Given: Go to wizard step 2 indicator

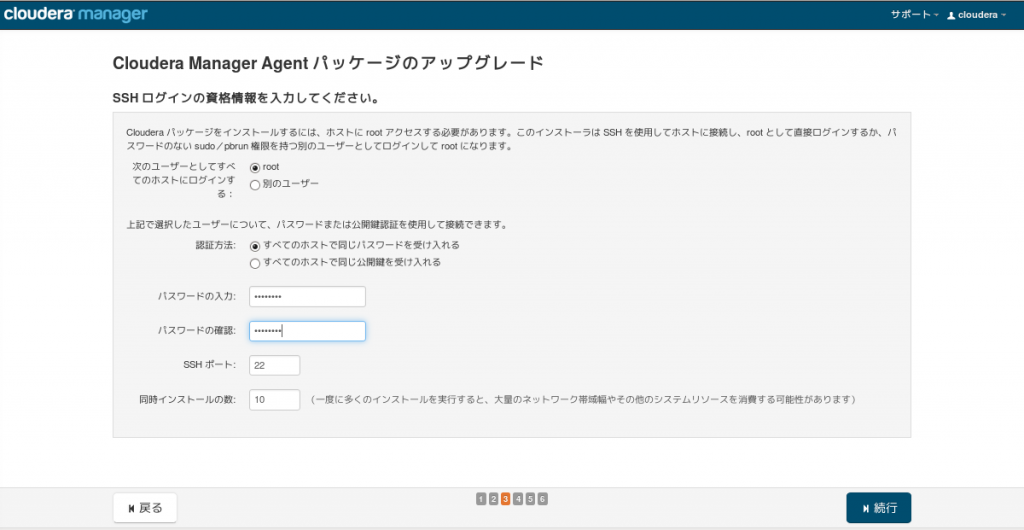Looking at the screenshot, I should (x=493, y=499).
